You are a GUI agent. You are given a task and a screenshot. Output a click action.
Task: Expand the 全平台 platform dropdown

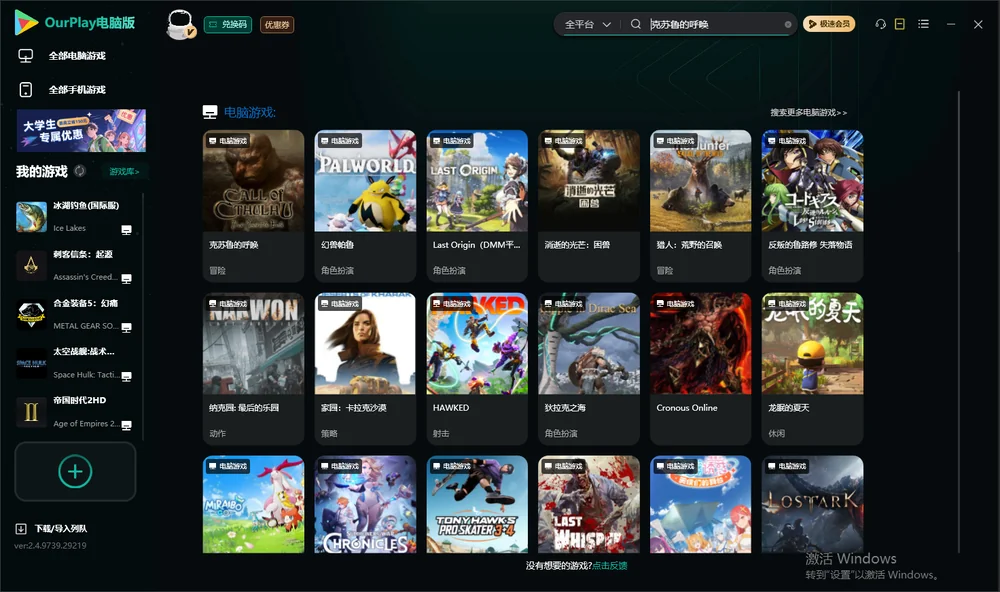click(587, 24)
